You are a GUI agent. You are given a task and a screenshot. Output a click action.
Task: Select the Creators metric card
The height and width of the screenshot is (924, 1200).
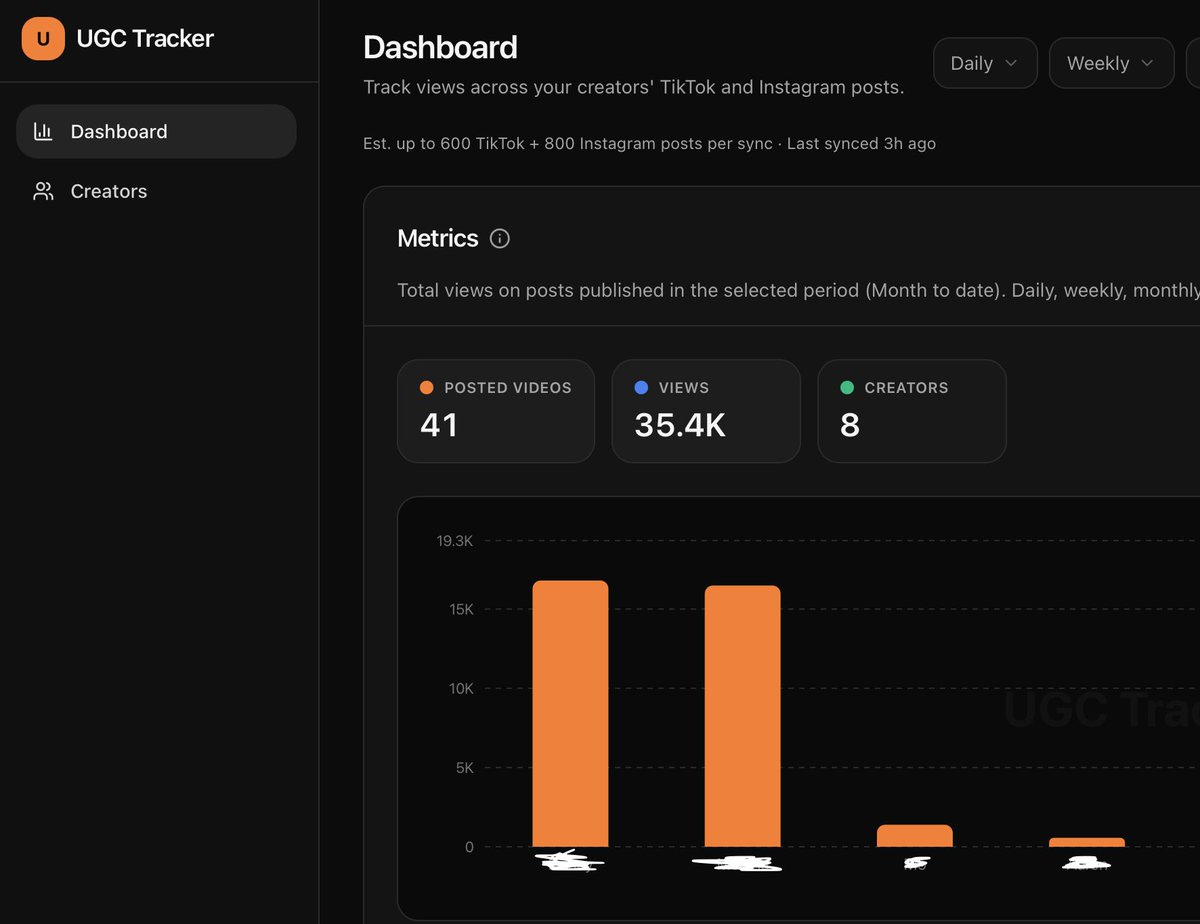[912, 411]
